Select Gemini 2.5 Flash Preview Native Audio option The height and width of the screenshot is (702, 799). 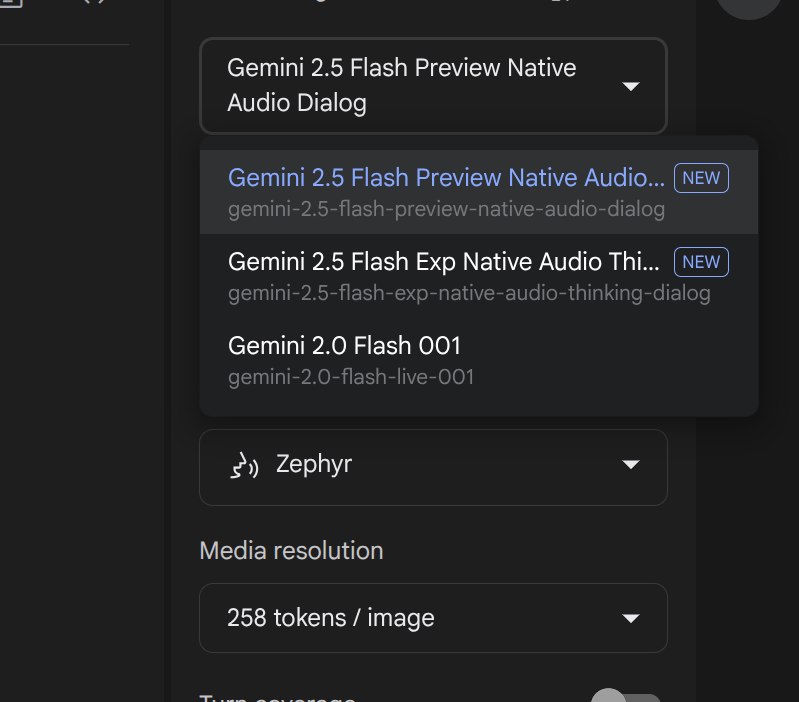click(x=446, y=178)
